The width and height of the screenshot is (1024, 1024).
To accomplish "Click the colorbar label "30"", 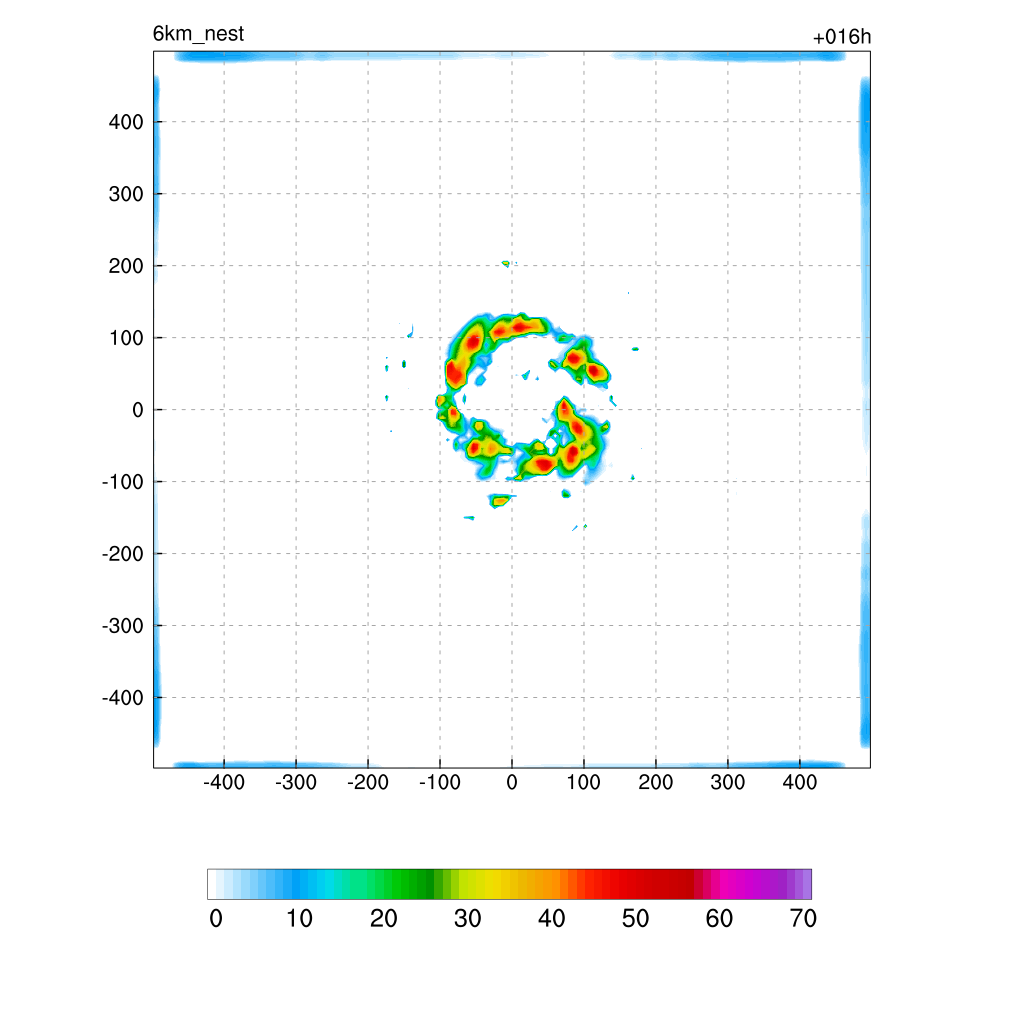I will click(468, 919).
